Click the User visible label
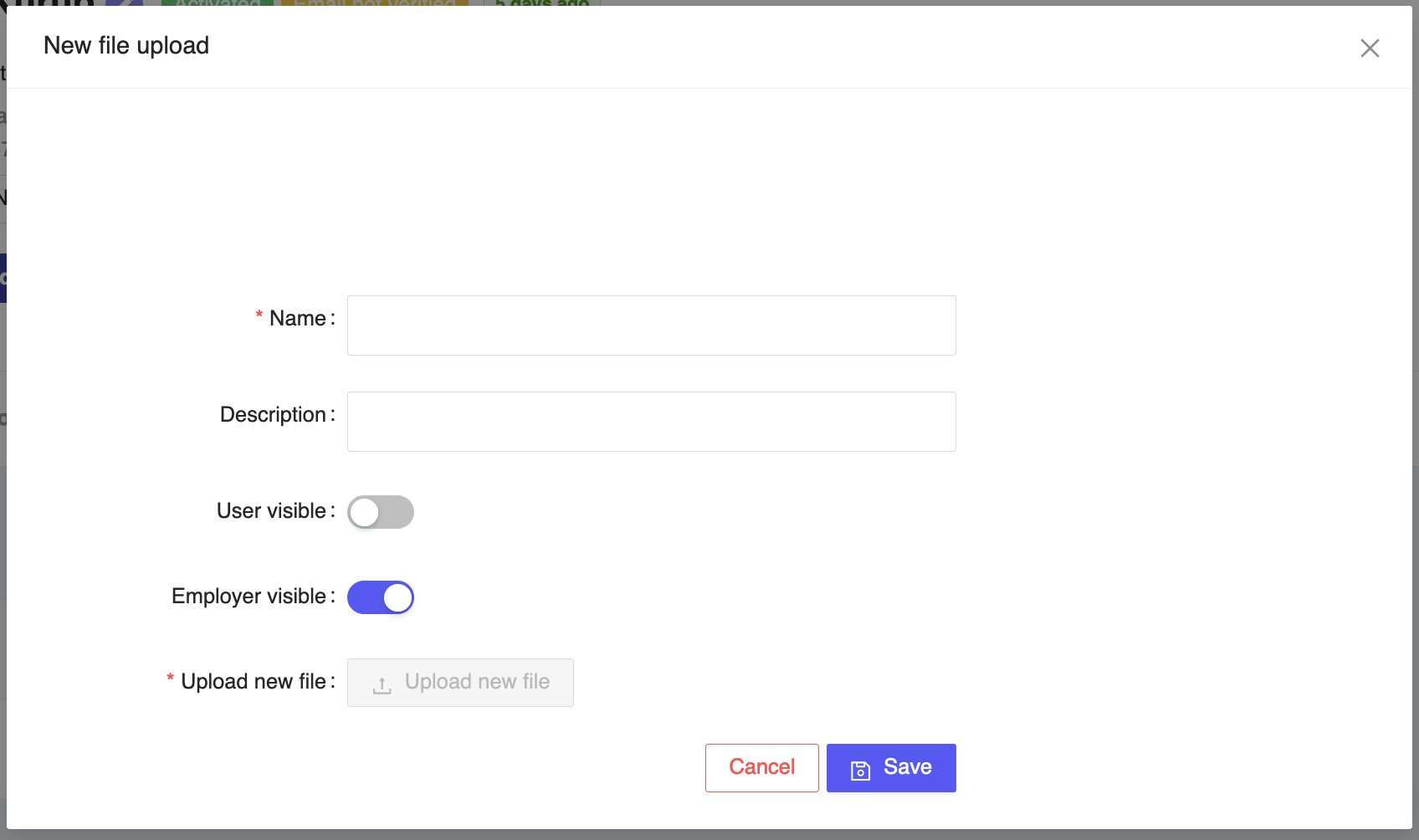 (271, 511)
